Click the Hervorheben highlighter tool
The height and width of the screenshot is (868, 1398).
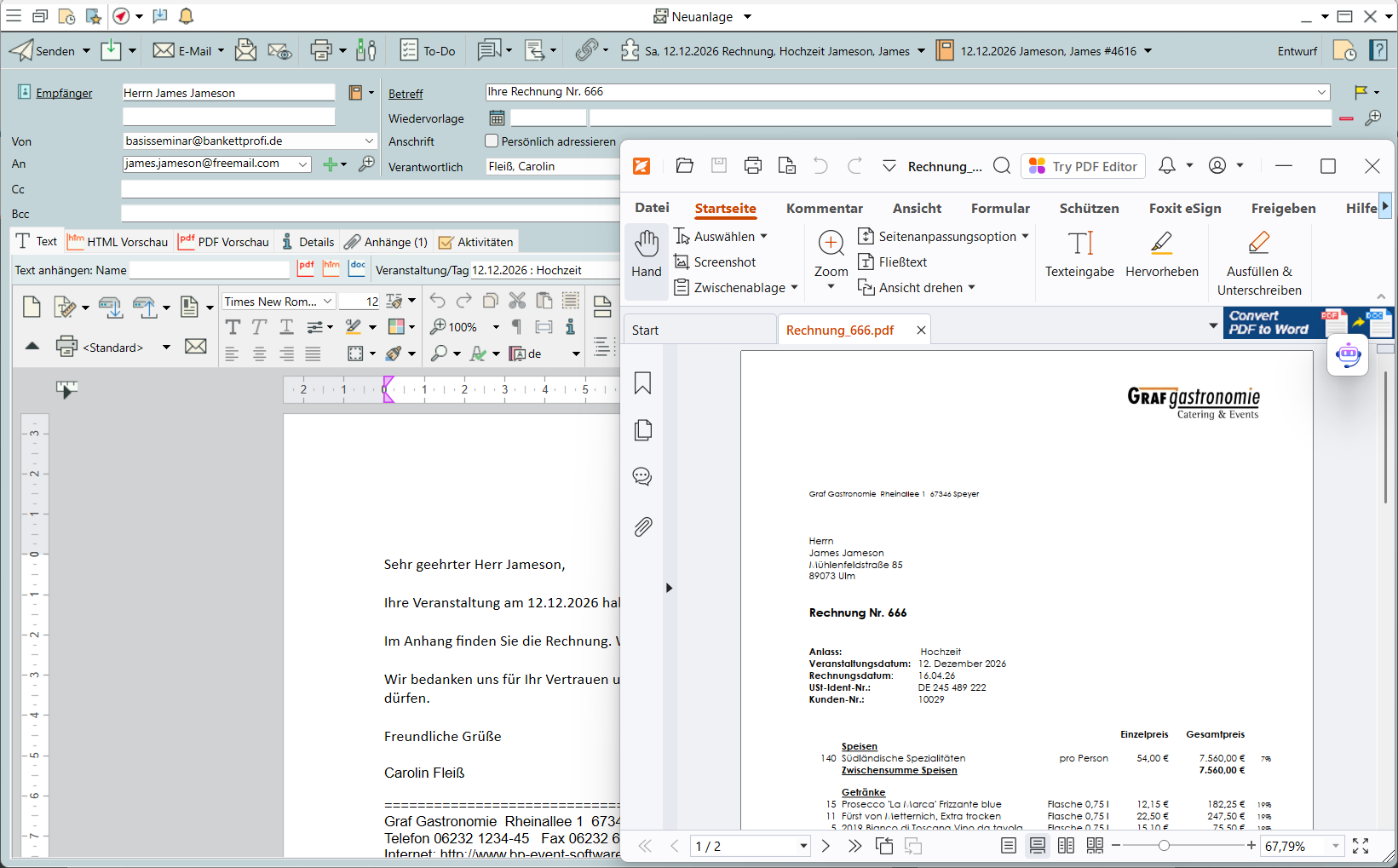(1161, 254)
